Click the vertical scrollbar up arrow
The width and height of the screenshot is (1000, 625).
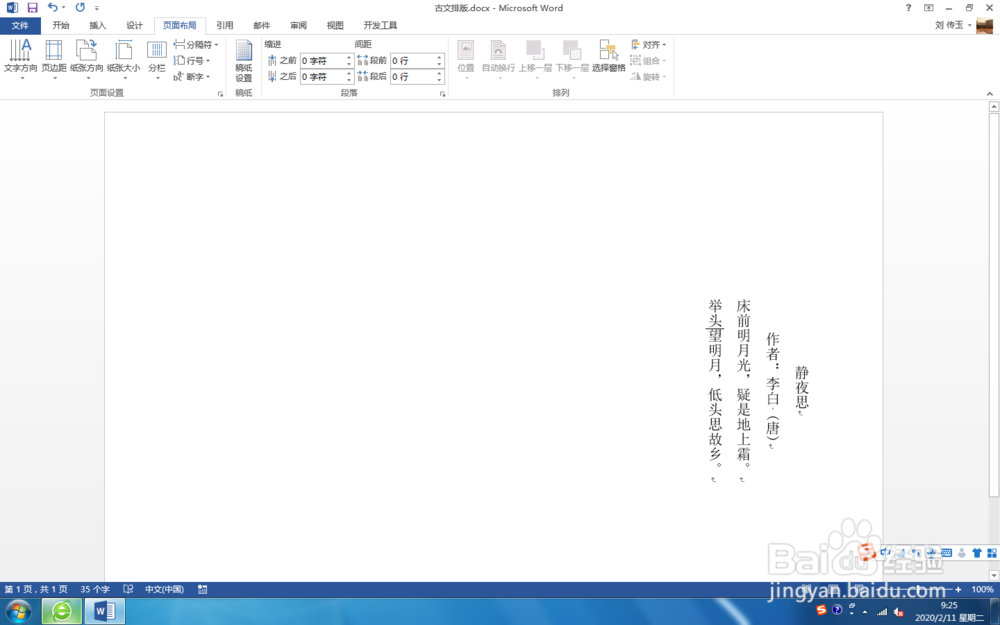click(x=994, y=107)
